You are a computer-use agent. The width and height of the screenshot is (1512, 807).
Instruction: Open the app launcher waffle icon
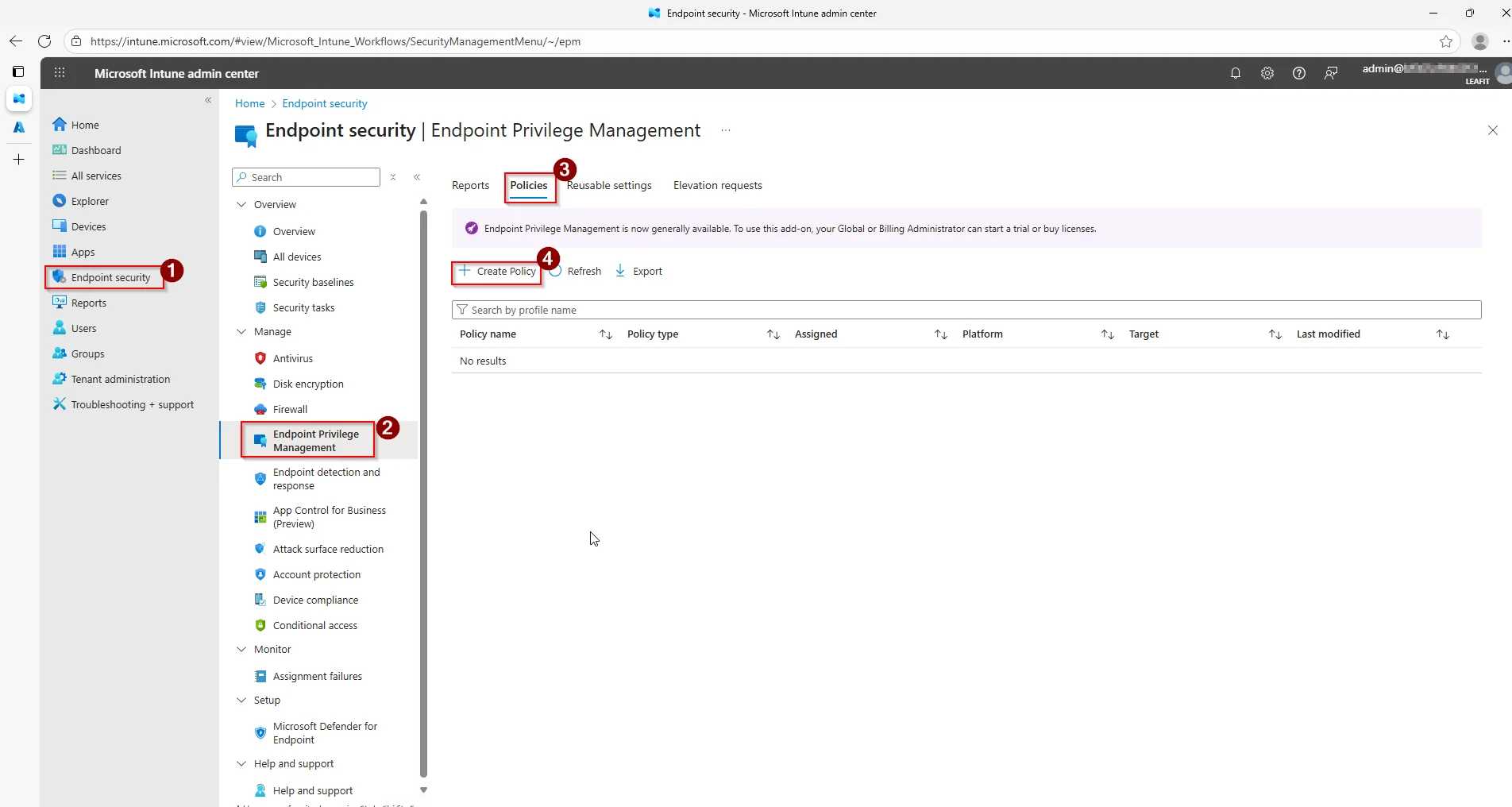(60, 73)
